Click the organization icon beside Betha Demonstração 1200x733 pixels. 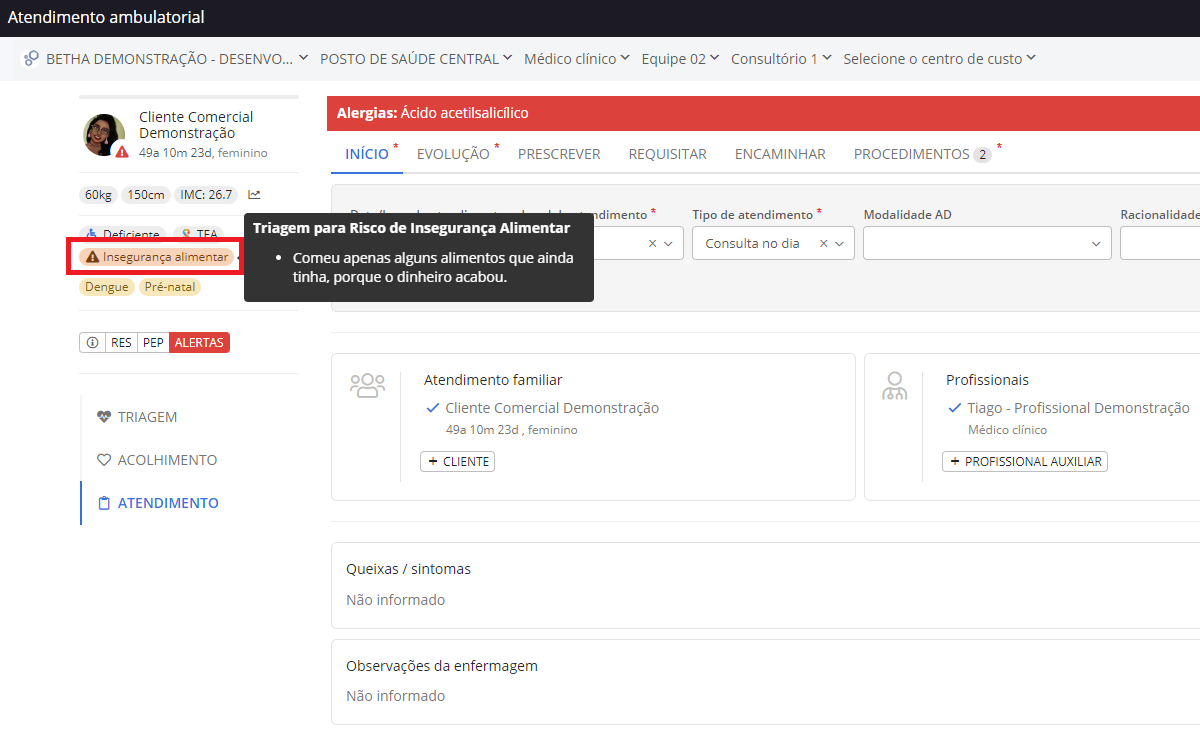[32, 59]
